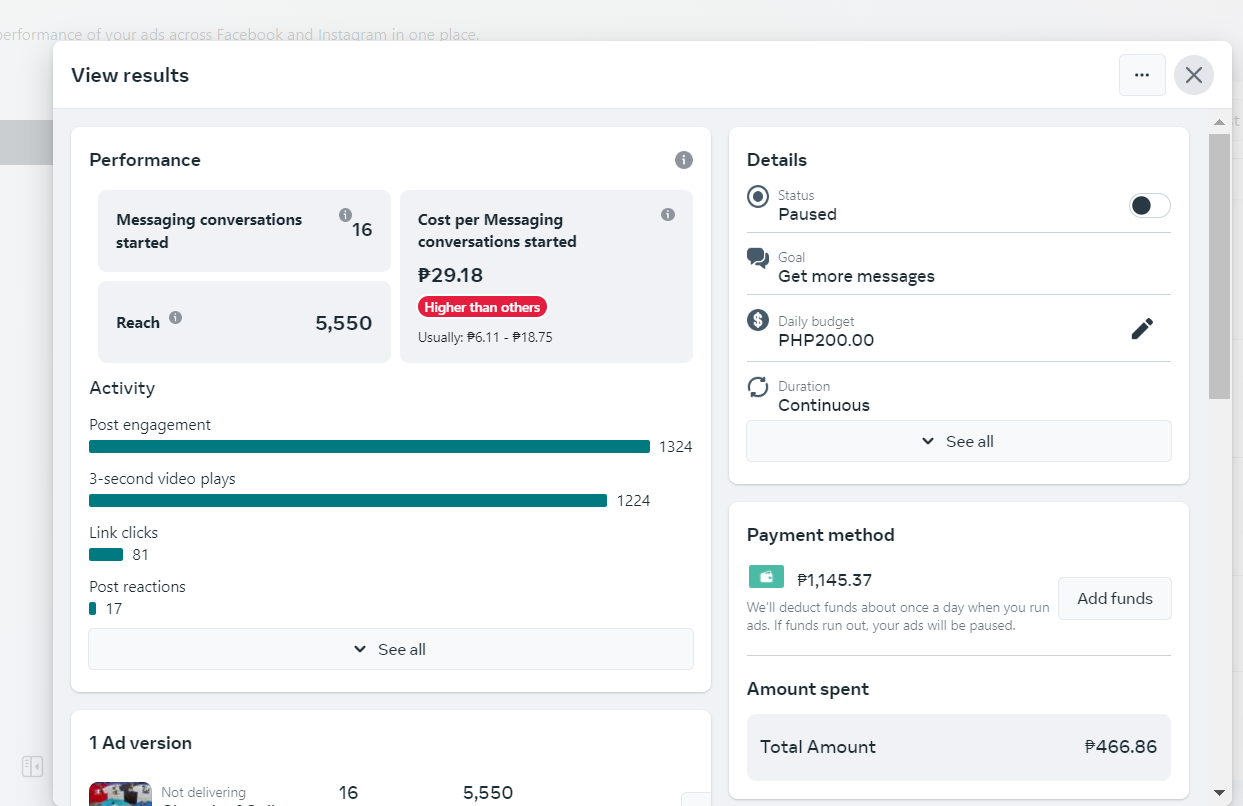Click info icon for Cost per Messaging conversations

click(668, 215)
